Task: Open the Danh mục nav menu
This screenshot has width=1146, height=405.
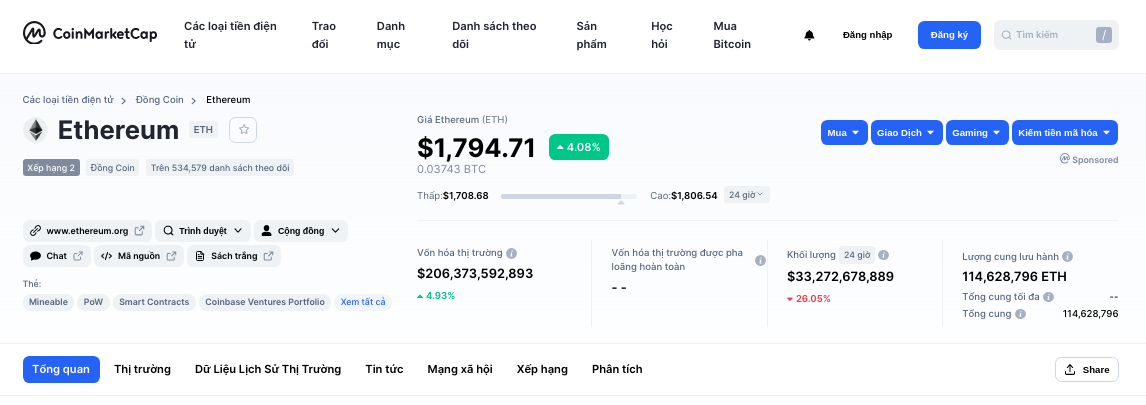Action: pyautogui.click(x=391, y=35)
